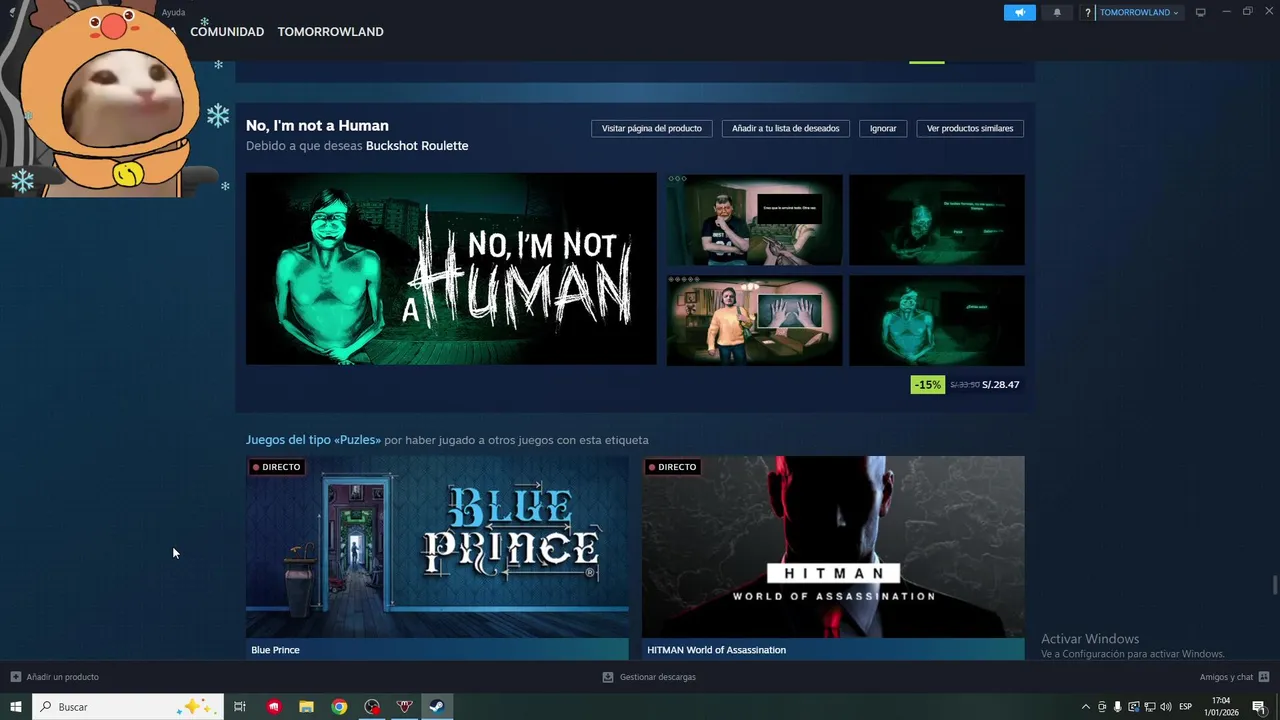Click the No, I'm not a Human title

[317, 125]
